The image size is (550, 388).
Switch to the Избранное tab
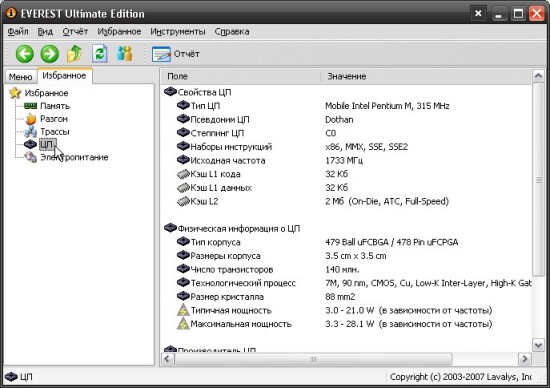pos(64,76)
